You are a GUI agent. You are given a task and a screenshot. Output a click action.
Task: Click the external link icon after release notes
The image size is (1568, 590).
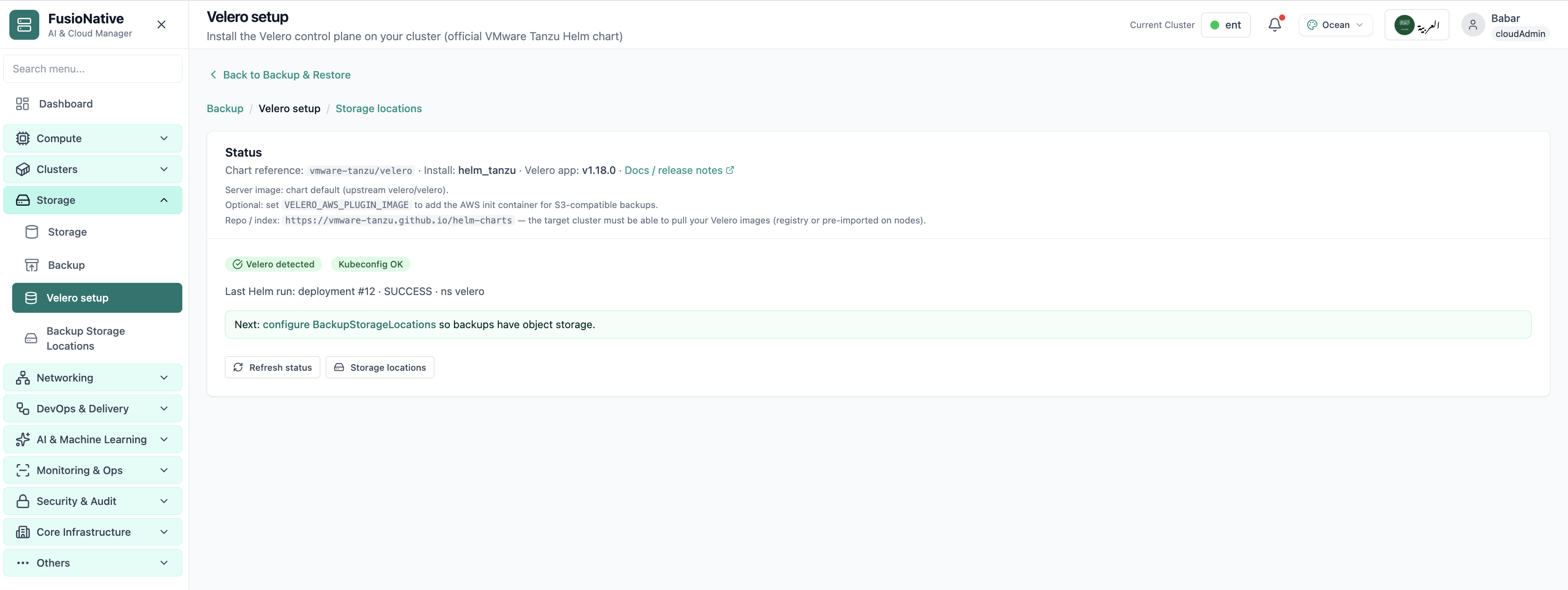pyautogui.click(x=730, y=170)
